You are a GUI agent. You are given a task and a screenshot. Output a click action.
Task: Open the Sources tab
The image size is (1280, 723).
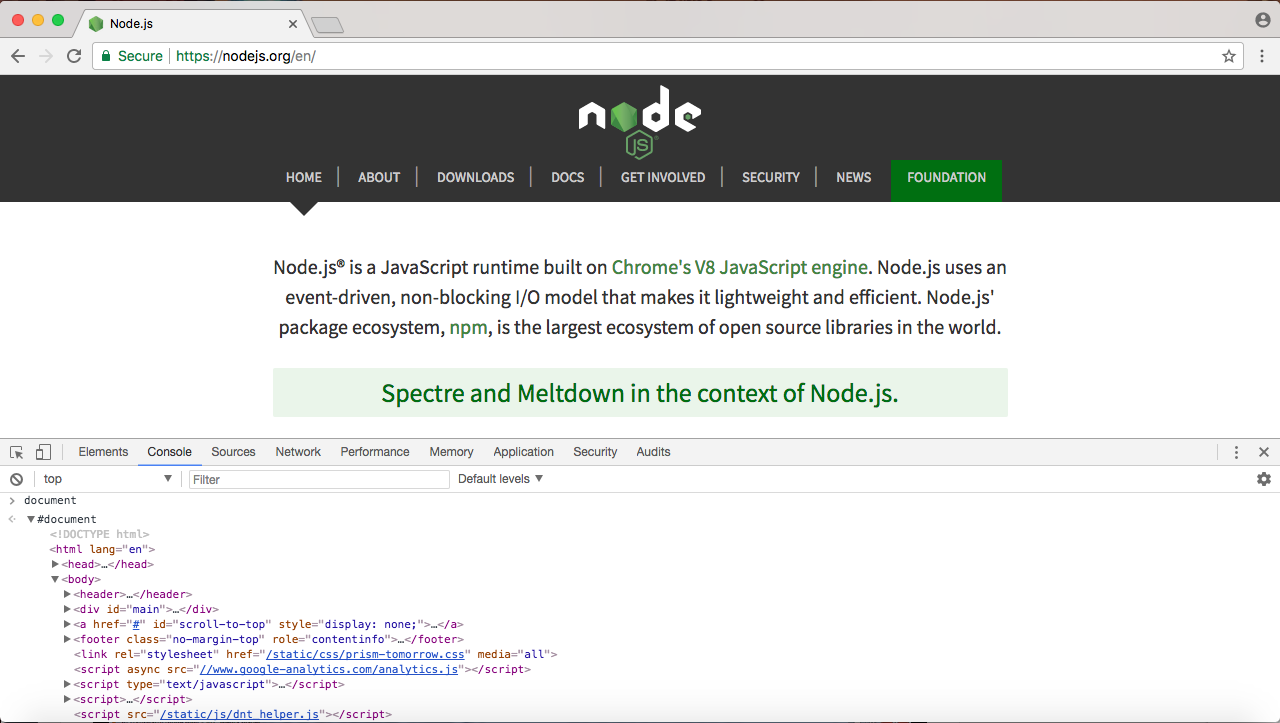233,452
